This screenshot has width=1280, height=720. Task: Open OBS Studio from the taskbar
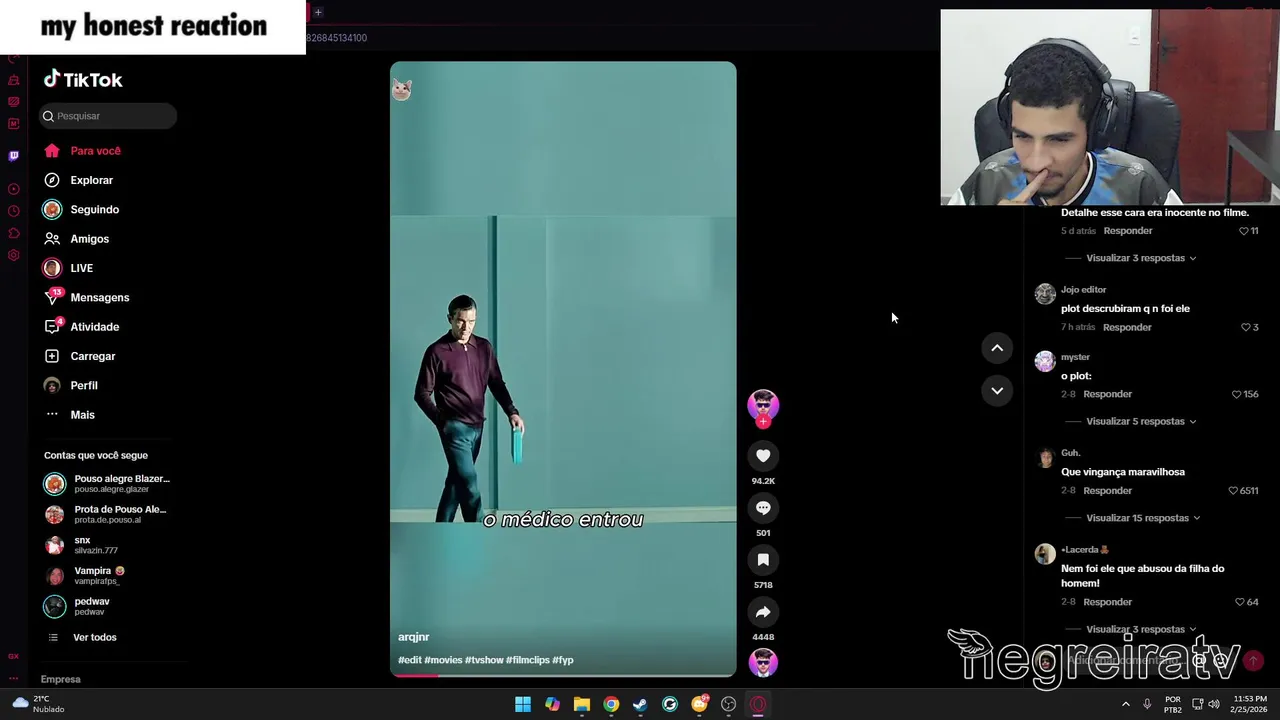point(729,704)
